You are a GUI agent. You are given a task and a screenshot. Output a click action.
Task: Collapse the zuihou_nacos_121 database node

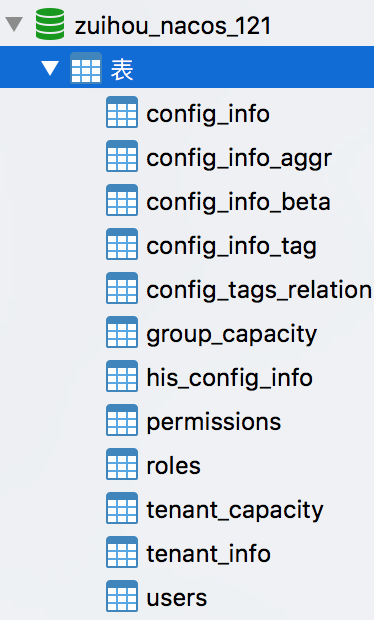click(x=14, y=24)
